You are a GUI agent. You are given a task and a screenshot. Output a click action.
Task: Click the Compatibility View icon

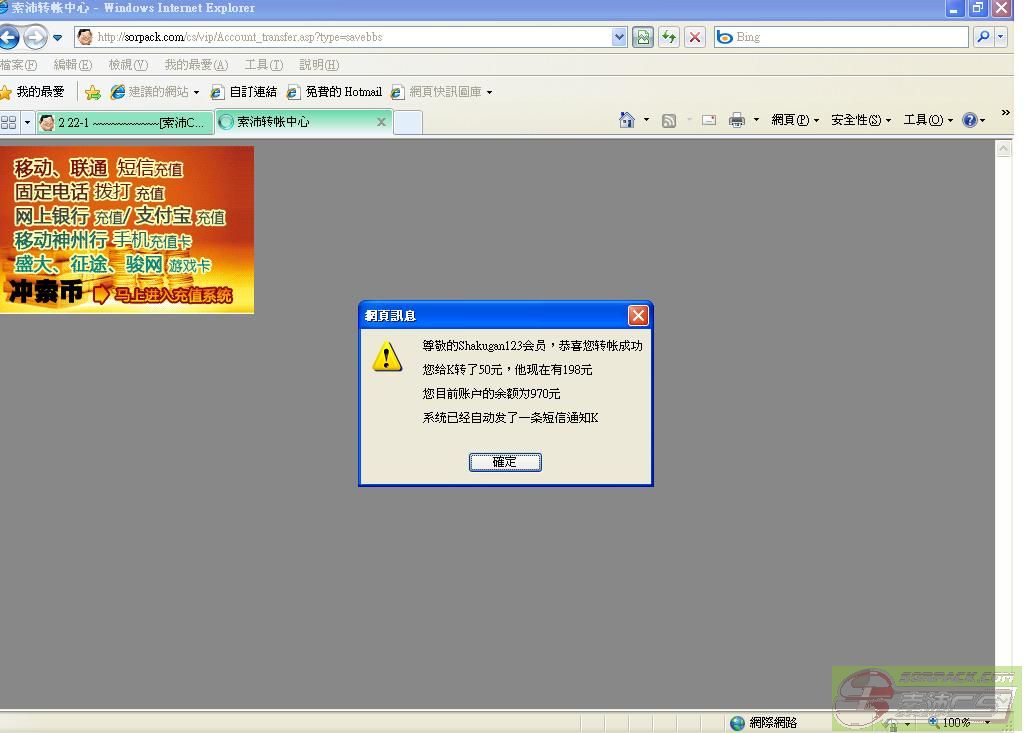[643, 37]
